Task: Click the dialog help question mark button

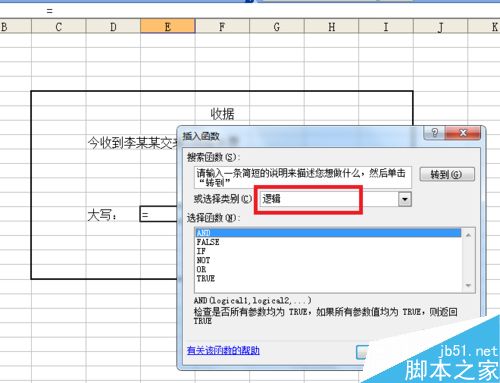Action: (x=434, y=133)
